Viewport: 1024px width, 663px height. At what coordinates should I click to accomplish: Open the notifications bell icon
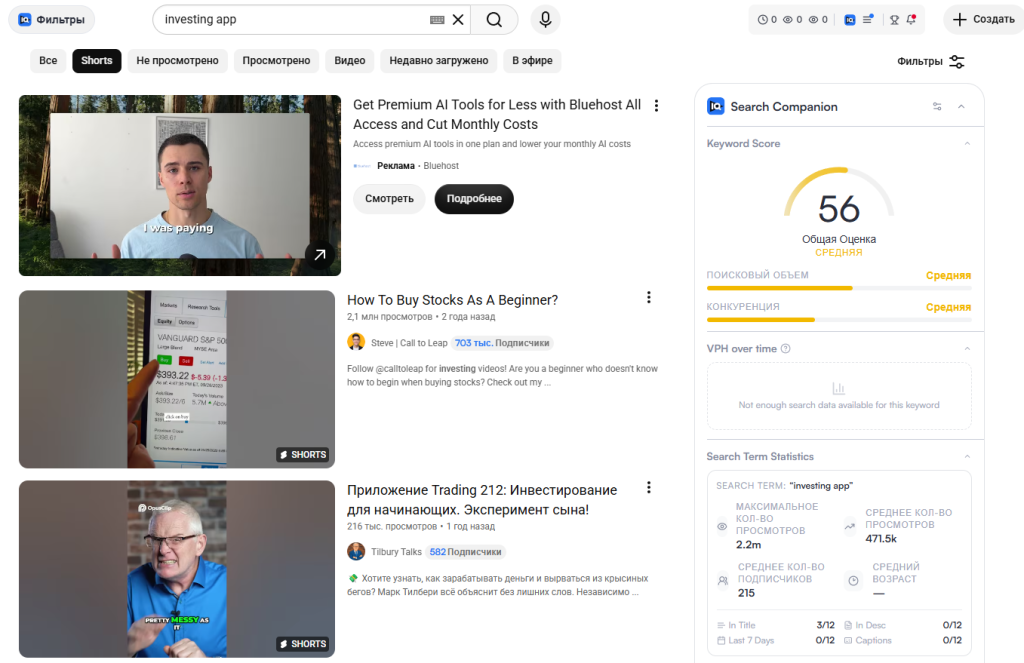click(x=912, y=19)
